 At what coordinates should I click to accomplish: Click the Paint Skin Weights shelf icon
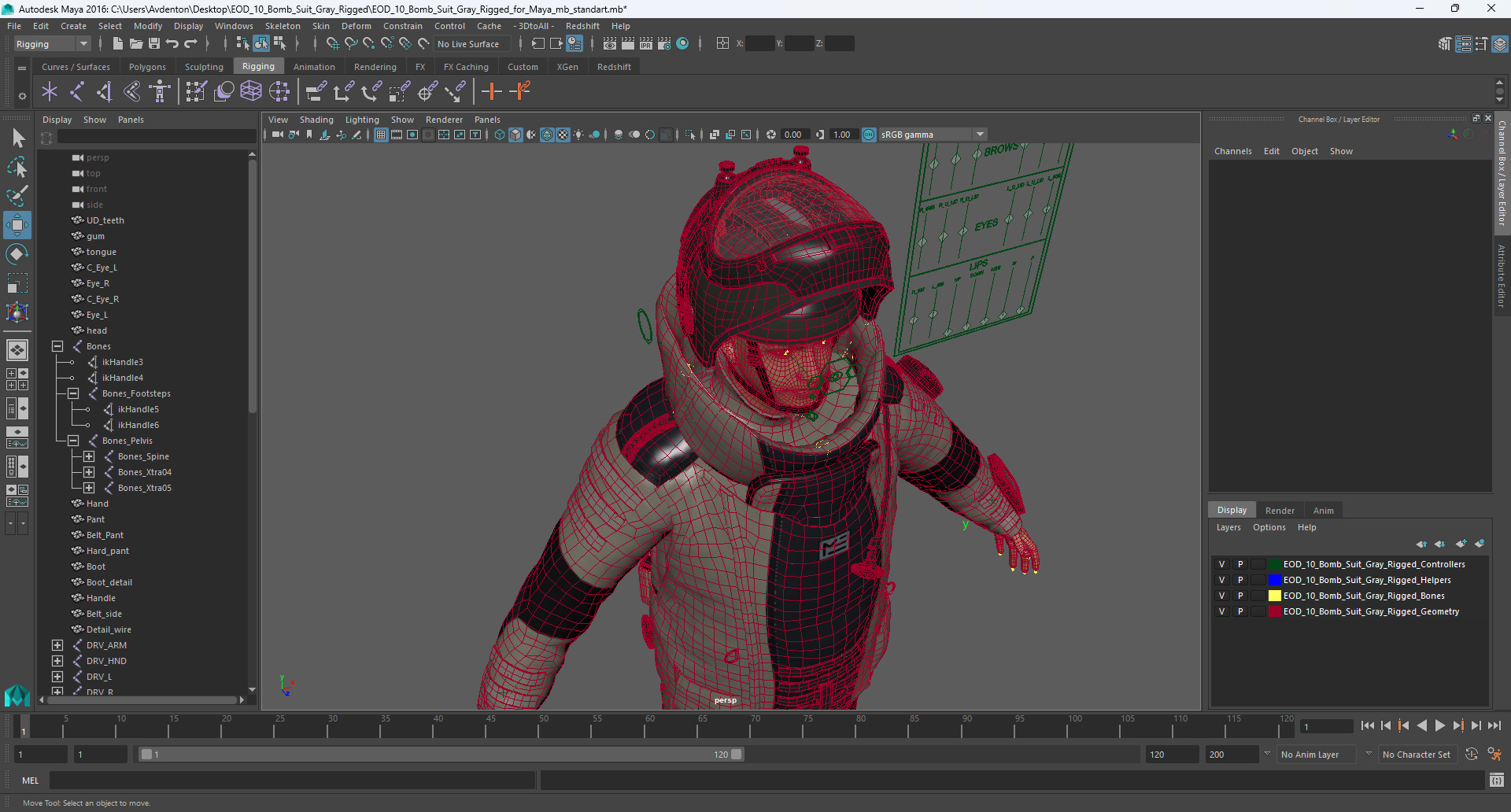[x=196, y=92]
